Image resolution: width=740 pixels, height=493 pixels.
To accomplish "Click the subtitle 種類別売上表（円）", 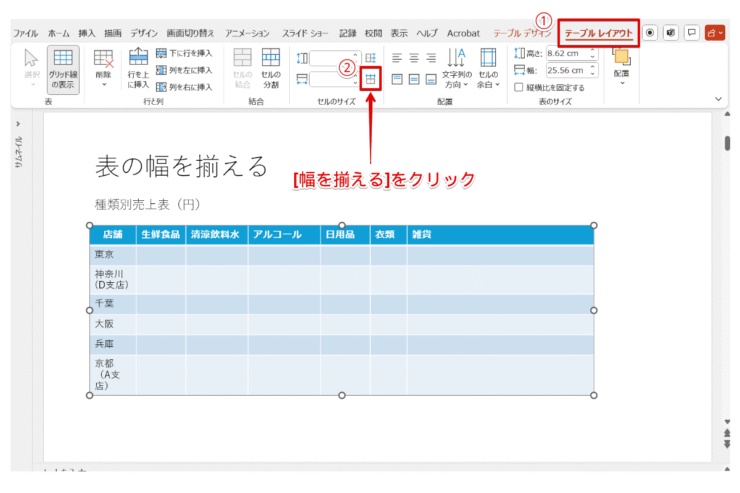I will (148, 205).
